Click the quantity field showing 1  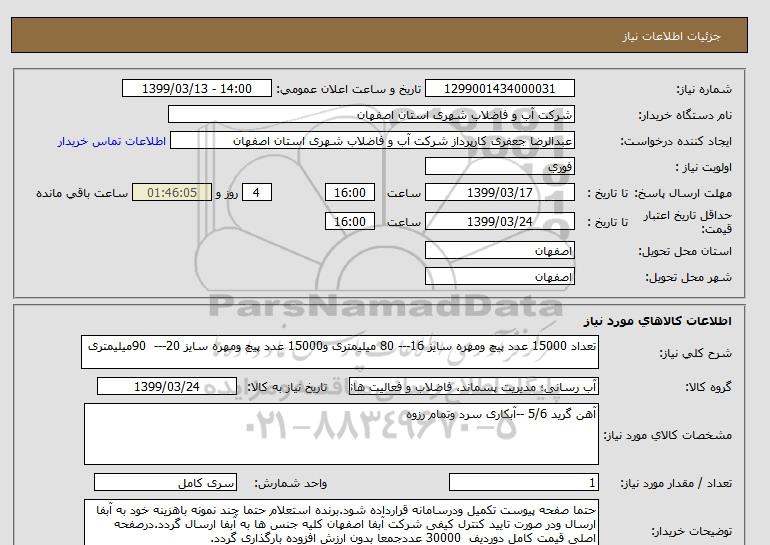(524, 483)
